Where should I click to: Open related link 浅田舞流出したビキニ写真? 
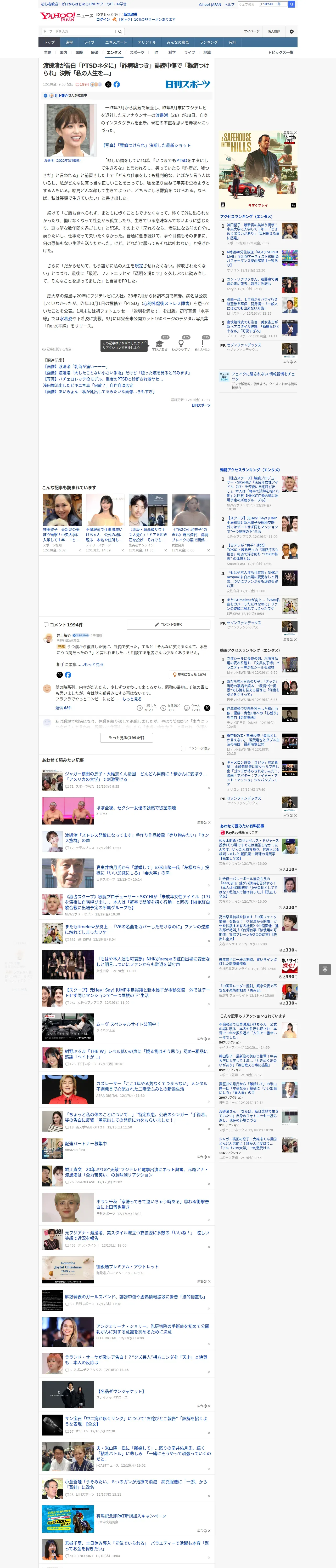(x=88, y=385)
